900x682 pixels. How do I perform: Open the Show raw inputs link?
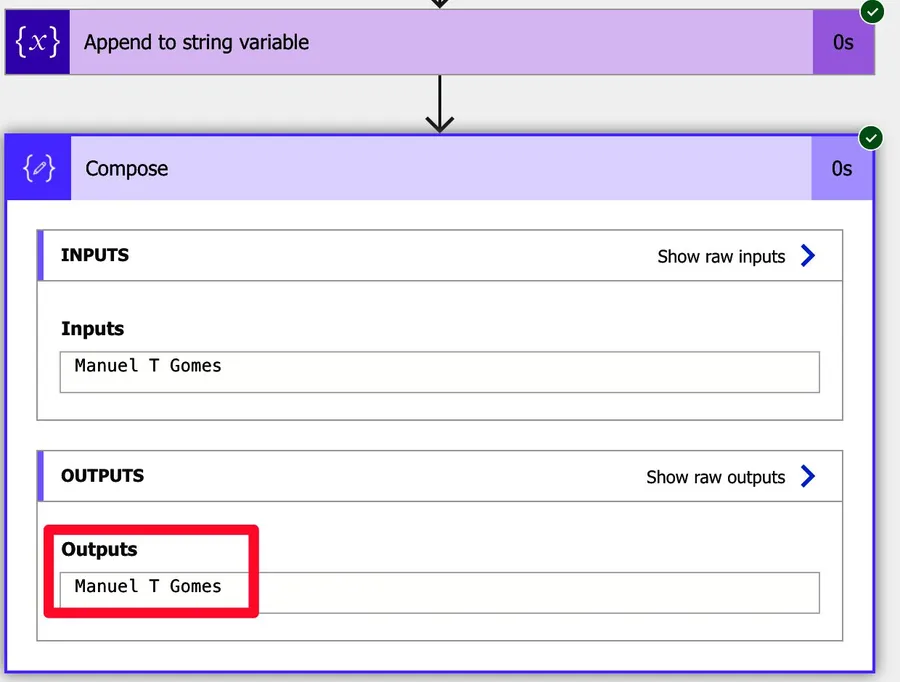721,257
